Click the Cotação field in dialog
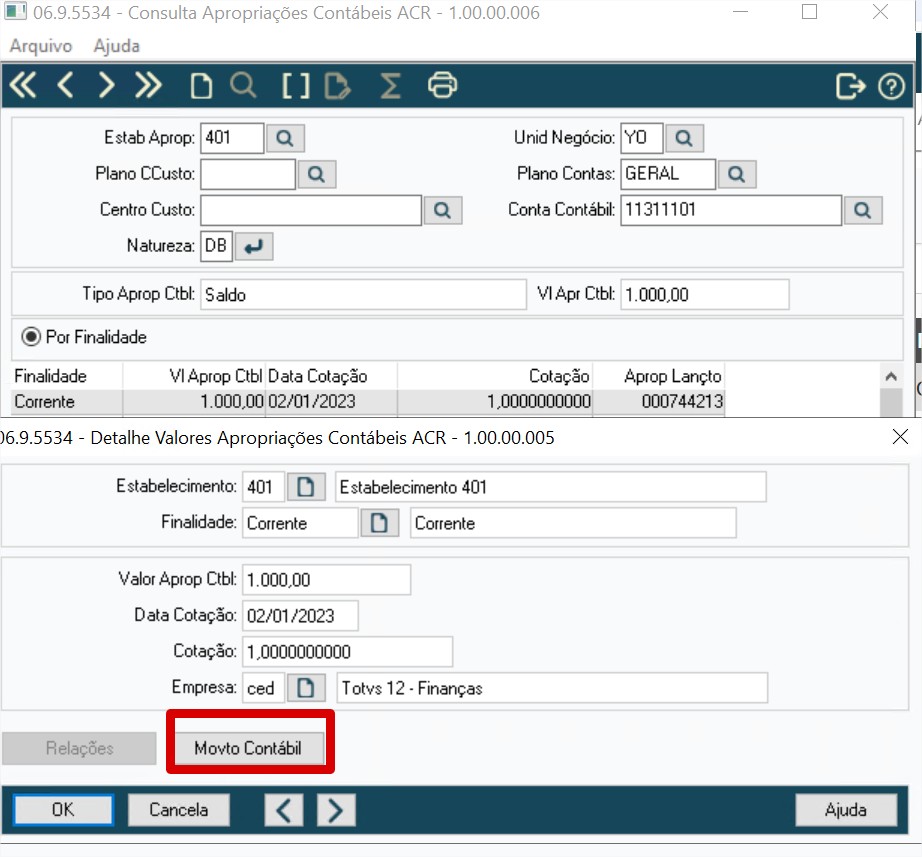 pyautogui.click(x=348, y=652)
